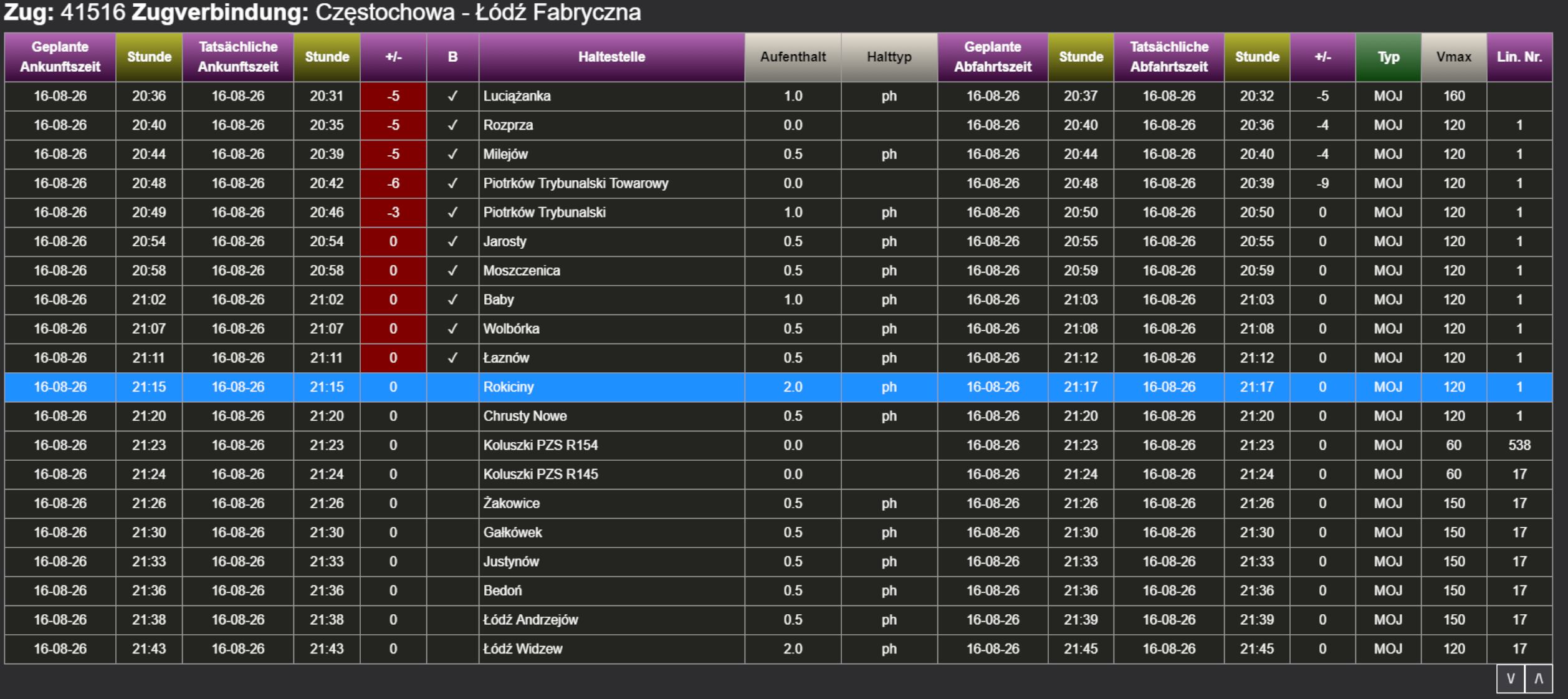Click the checkmark in Baby row
The image size is (1568, 699).
tap(453, 300)
